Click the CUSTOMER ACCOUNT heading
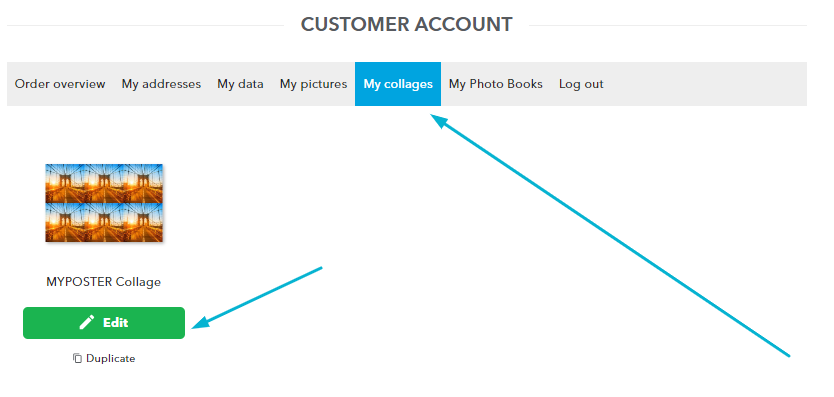This screenshot has width=834, height=397. (x=406, y=24)
